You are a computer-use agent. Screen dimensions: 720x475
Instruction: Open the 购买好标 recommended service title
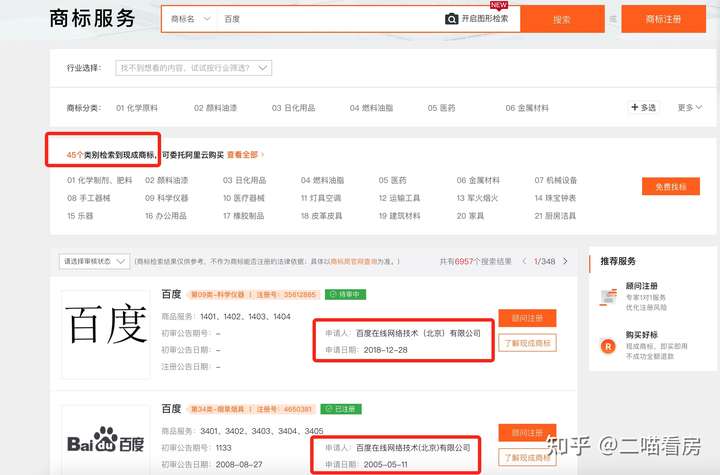pos(641,335)
